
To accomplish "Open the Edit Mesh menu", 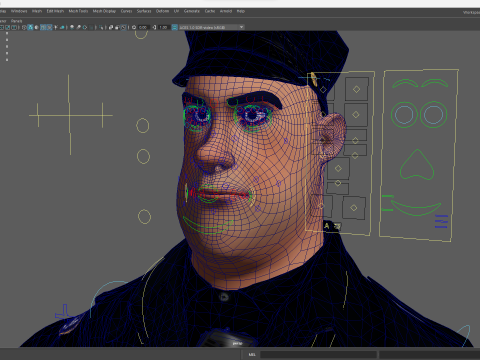I will 55,11.
